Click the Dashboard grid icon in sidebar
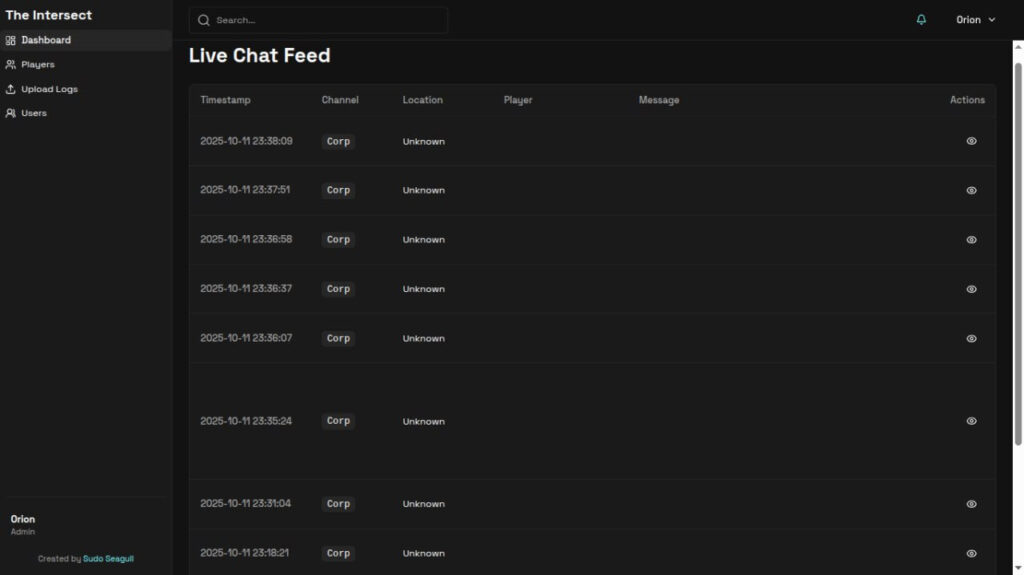1024x575 pixels. tap(10, 40)
